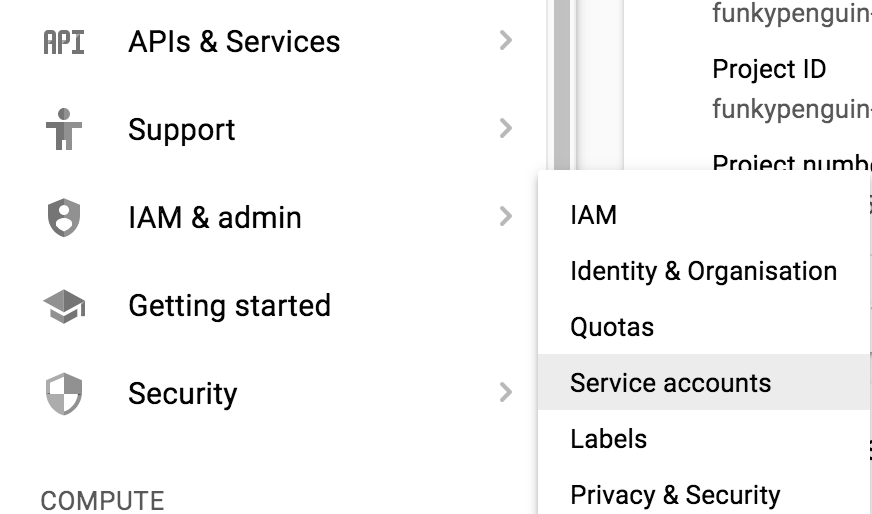Select Security in the navigation menu
This screenshot has width=872, height=514.
(183, 394)
